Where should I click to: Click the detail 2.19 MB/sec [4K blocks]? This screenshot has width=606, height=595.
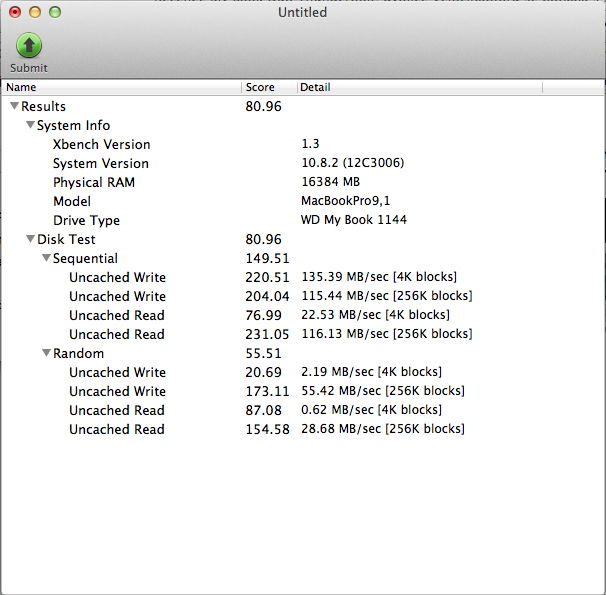point(372,372)
